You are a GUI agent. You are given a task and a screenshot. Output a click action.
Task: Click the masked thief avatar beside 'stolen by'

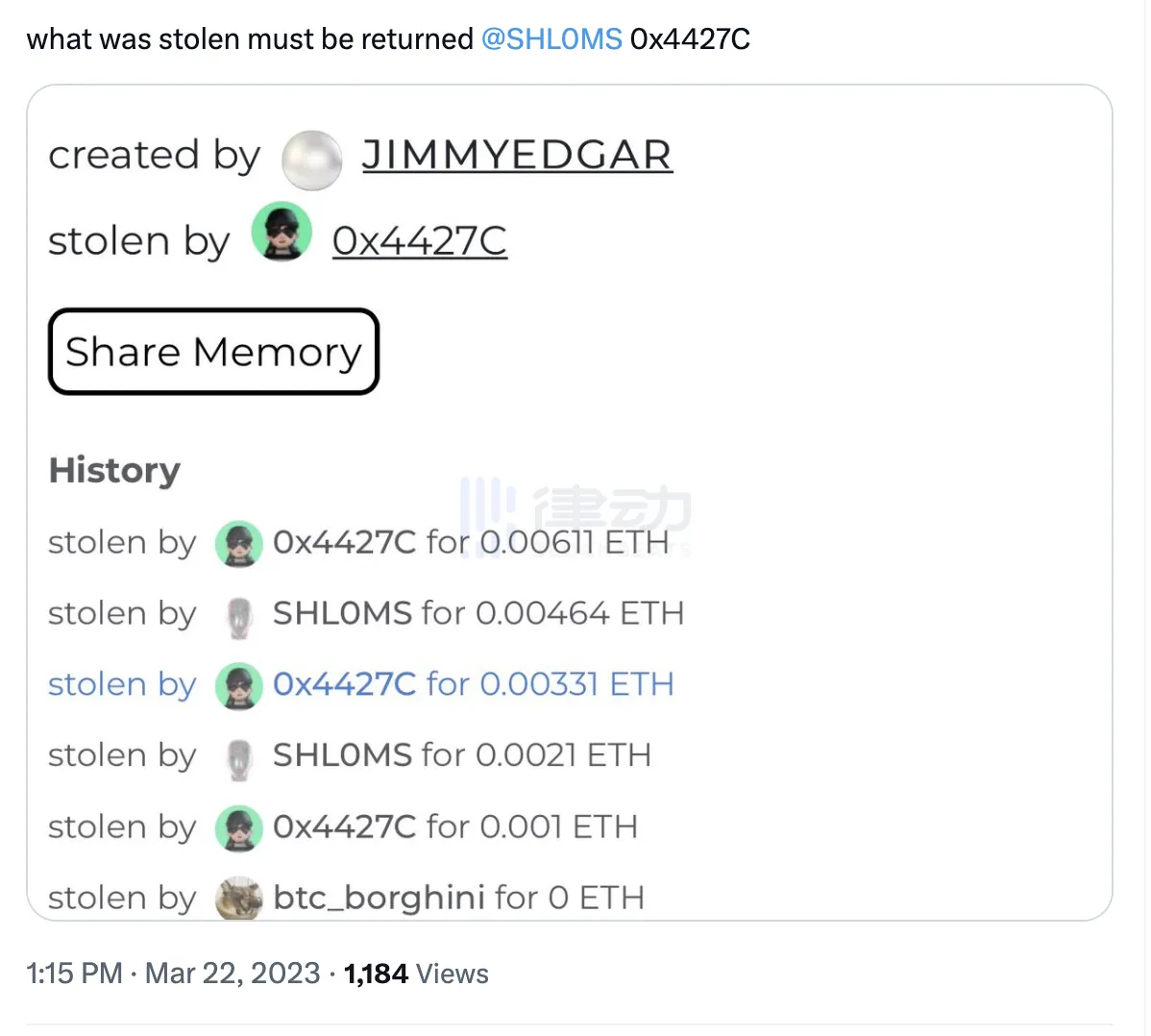pos(281,231)
